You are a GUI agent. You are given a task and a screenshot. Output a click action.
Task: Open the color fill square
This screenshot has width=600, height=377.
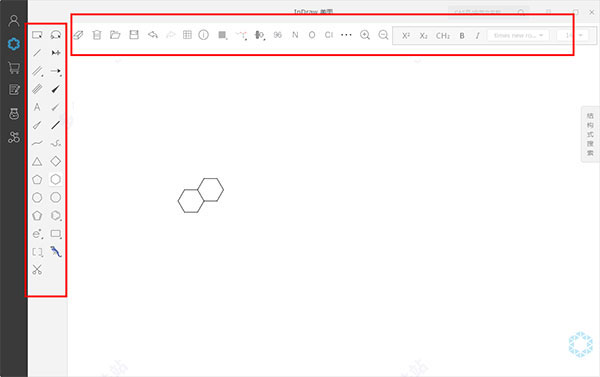pyautogui.click(x=222, y=35)
